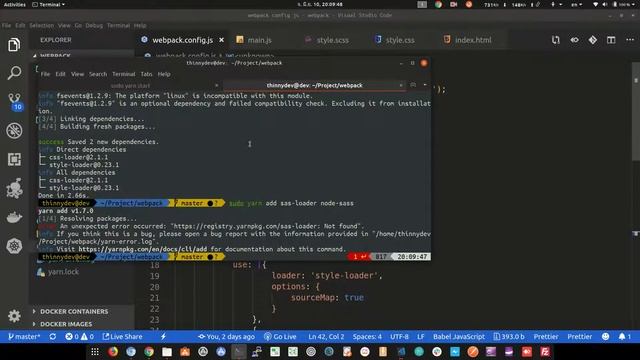640x360 pixels.
Task: Open the Extensions view in activity bar
Action: tap(14, 160)
